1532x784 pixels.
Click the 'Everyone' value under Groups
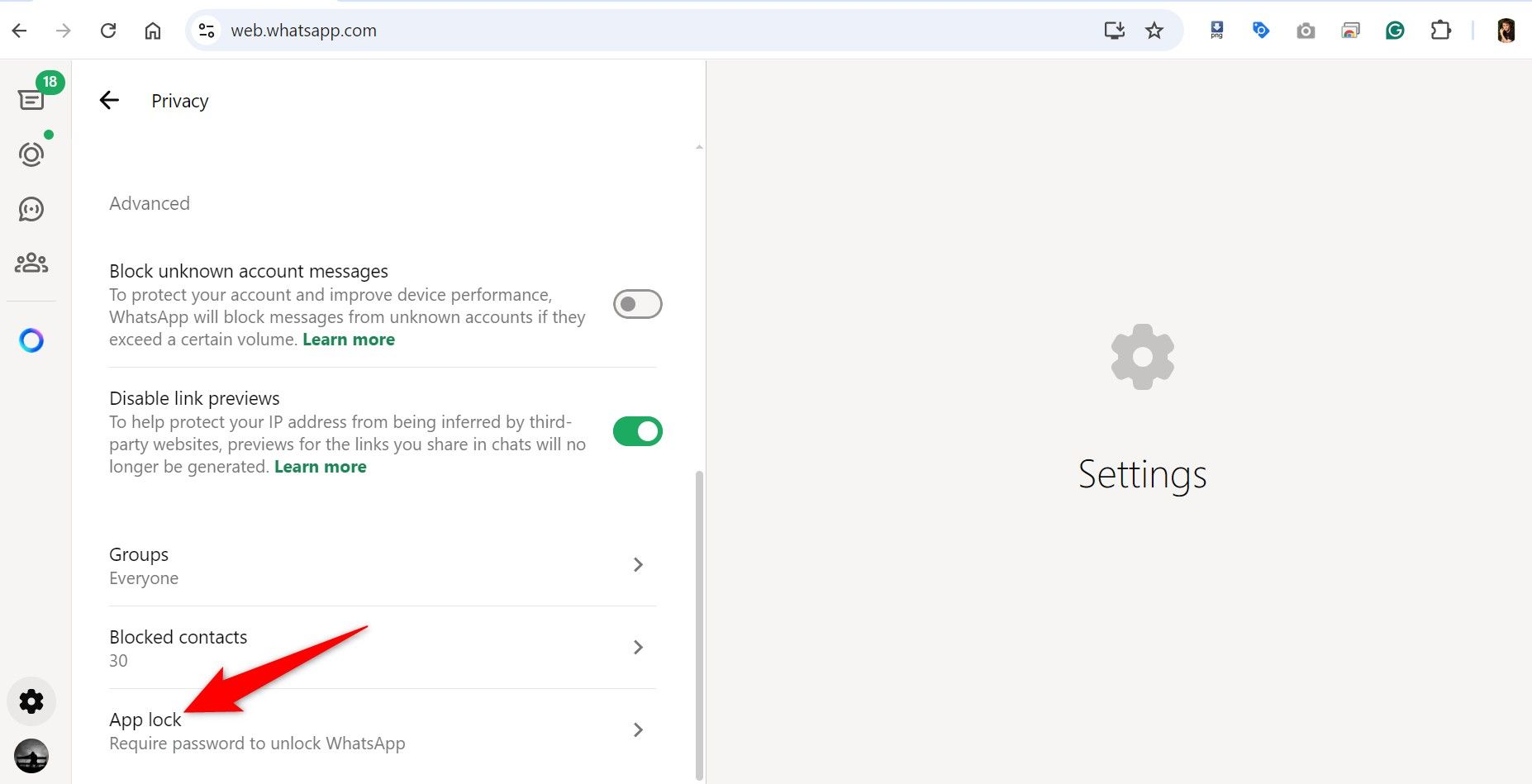(x=144, y=578)
